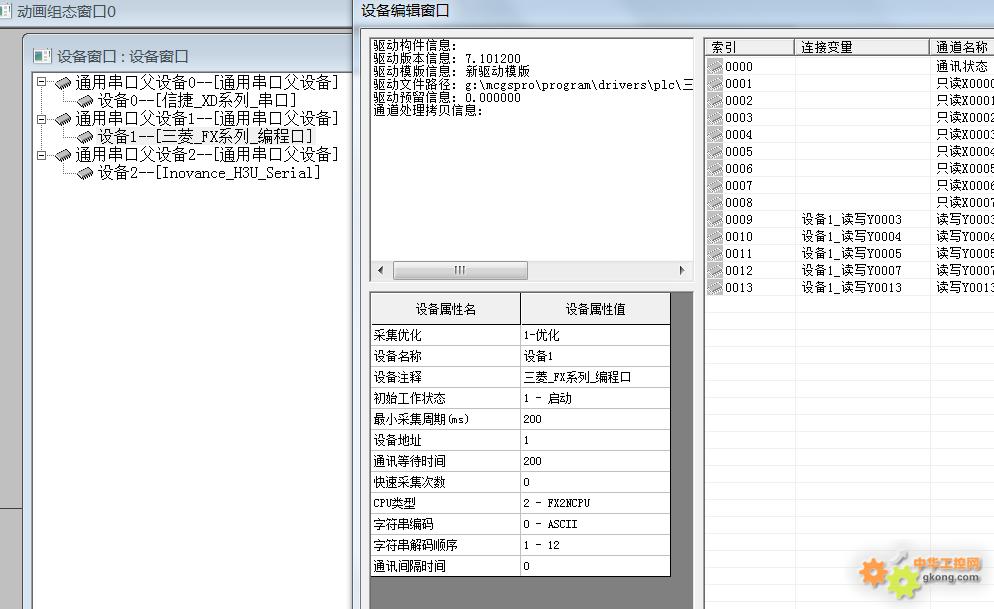
Task: Edit 设备名称 value 设备1
Action: (x=595, y=356)
